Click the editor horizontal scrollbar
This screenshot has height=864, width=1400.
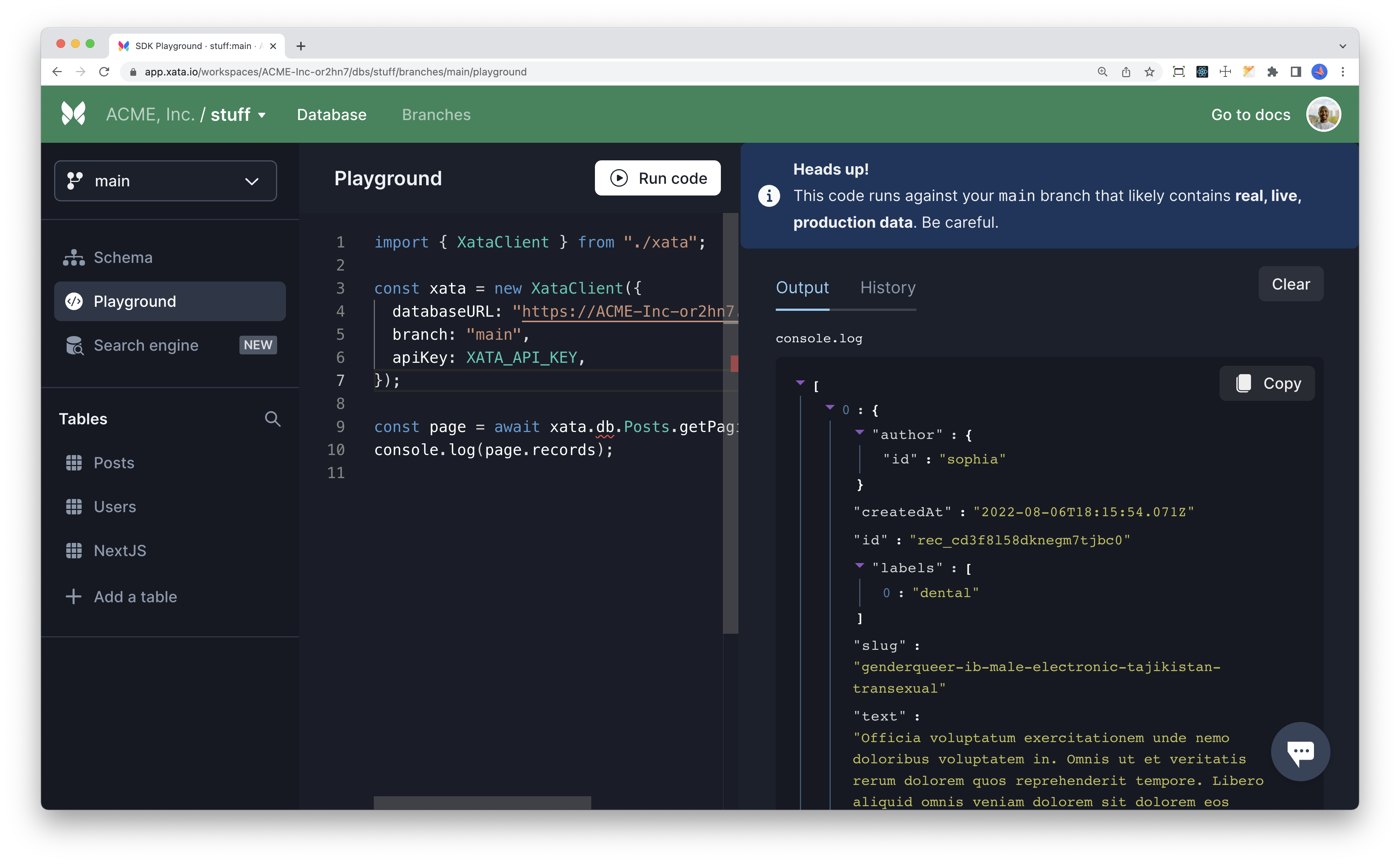482,802
